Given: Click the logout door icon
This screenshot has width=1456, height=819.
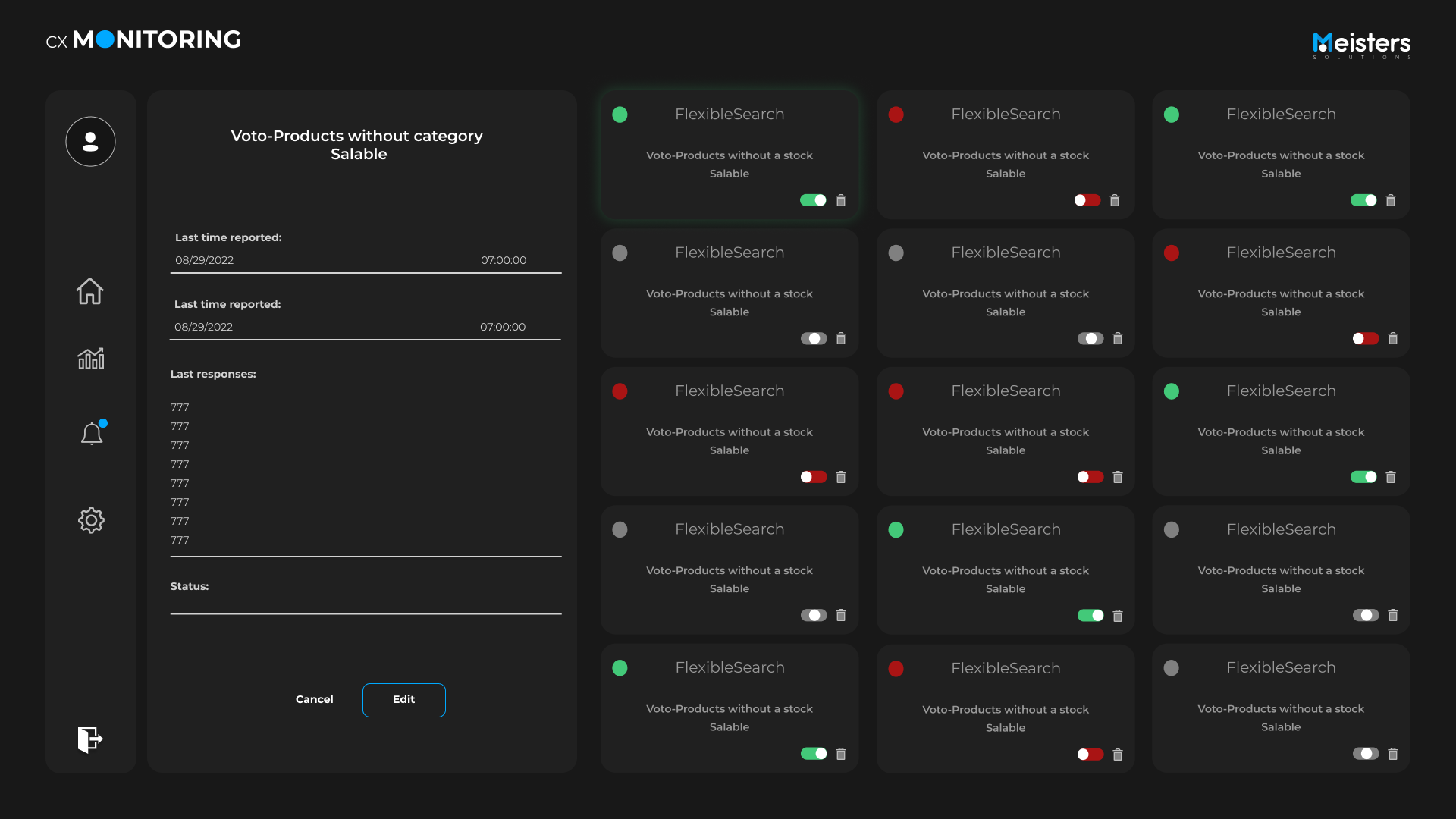Looking at the screenshot, I should [x=89, y=739].
